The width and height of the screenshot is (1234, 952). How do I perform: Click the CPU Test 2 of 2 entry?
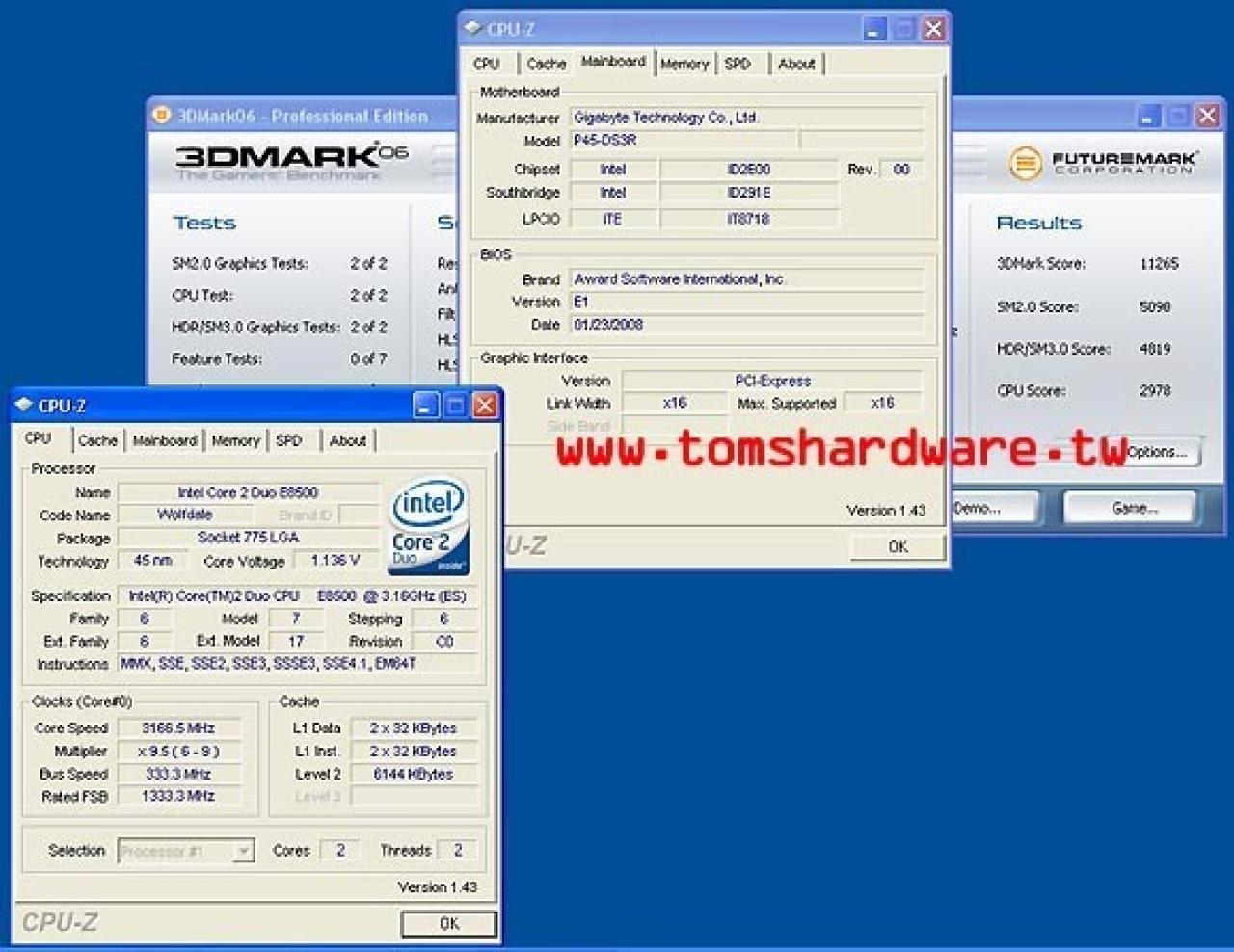[x=280, y=296]
